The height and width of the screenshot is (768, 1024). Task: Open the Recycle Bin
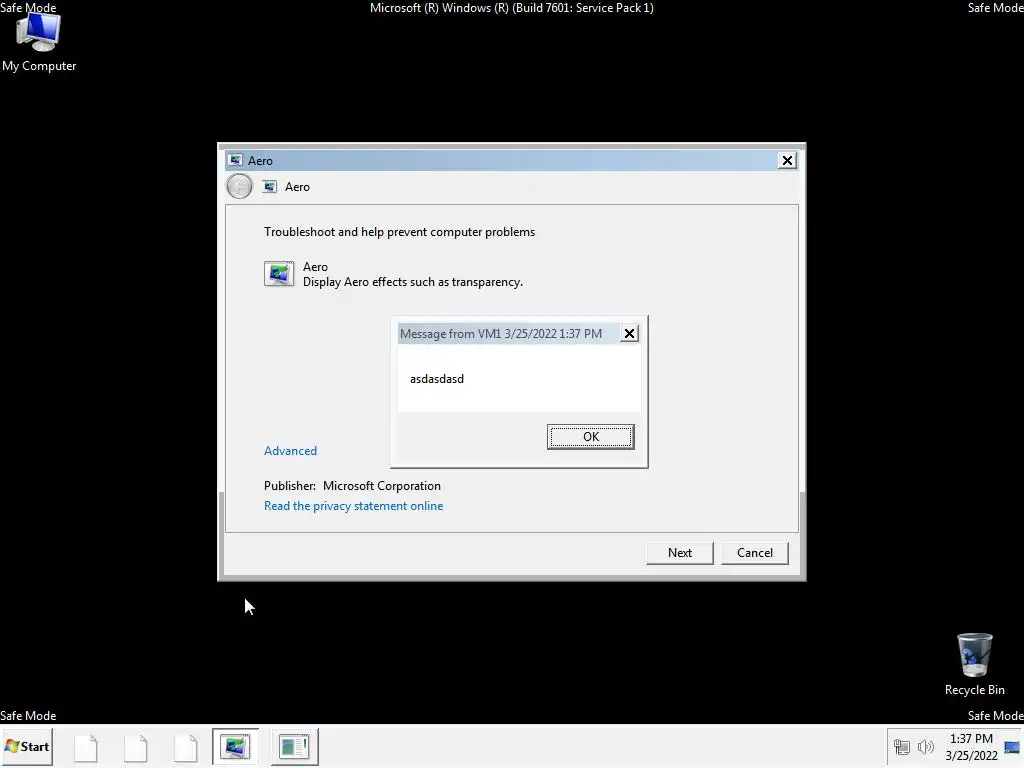pos(974,664)
